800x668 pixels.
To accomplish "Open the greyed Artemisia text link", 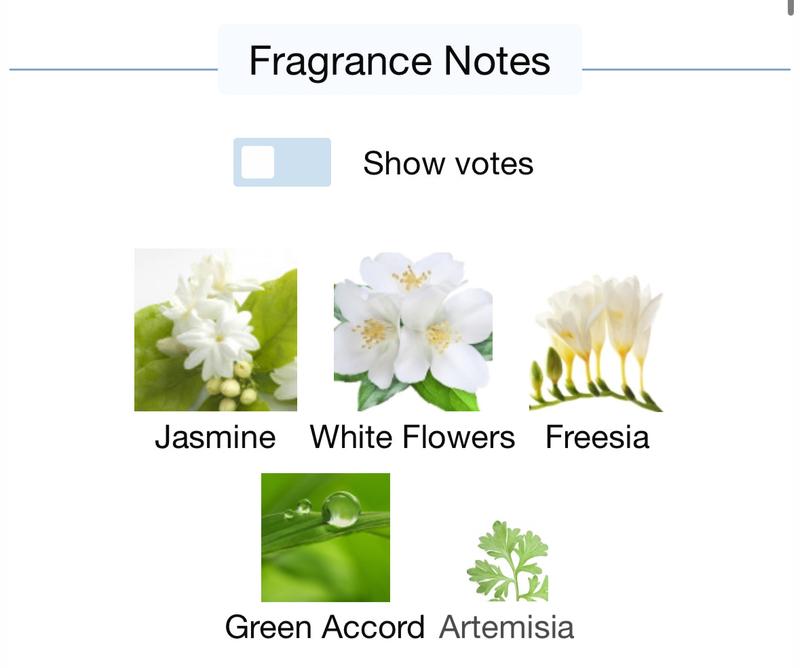I will [x=506, y=627].
